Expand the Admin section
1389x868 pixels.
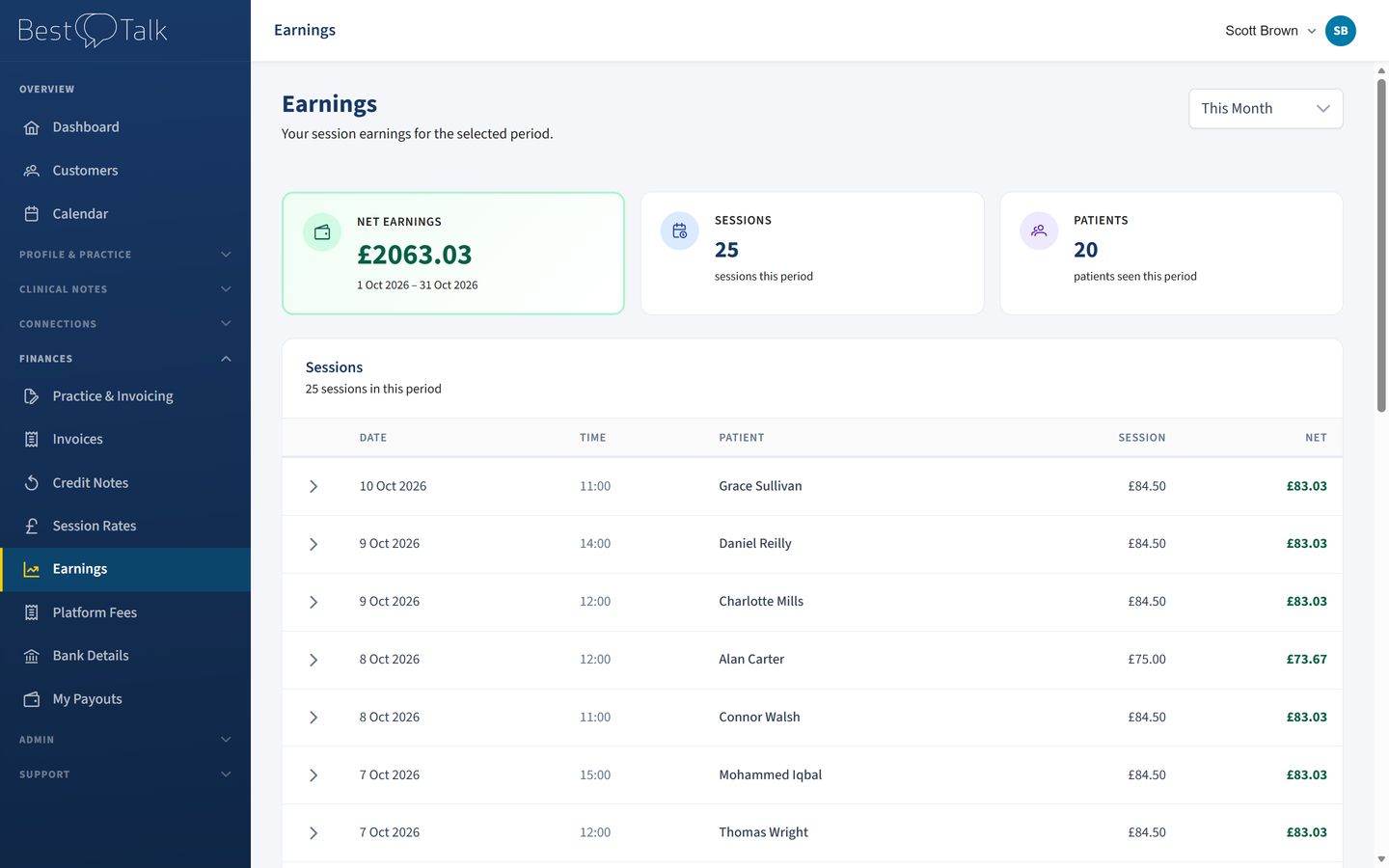(x=125, y=740)
